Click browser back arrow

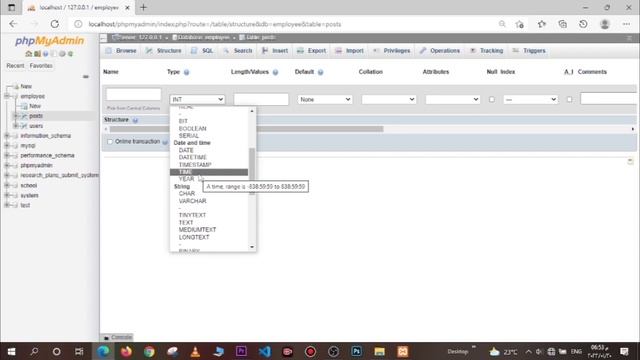pyautogui.click(x=13, y=24)
